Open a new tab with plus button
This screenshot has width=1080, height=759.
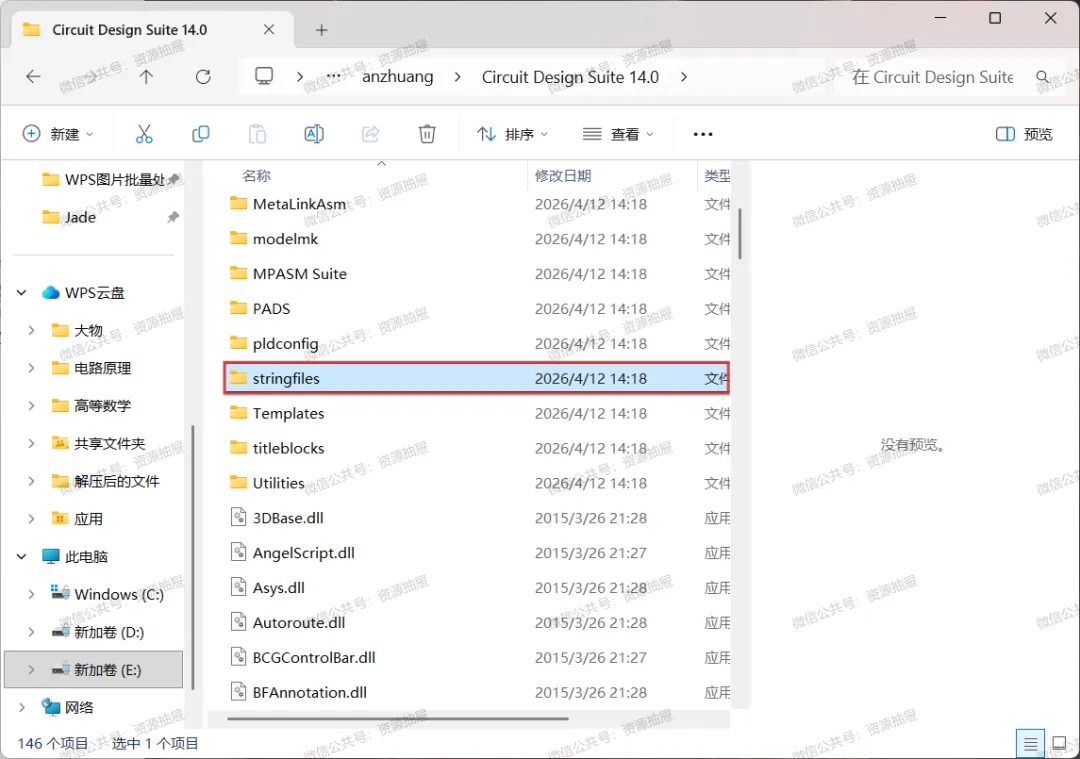click(322, 30)
